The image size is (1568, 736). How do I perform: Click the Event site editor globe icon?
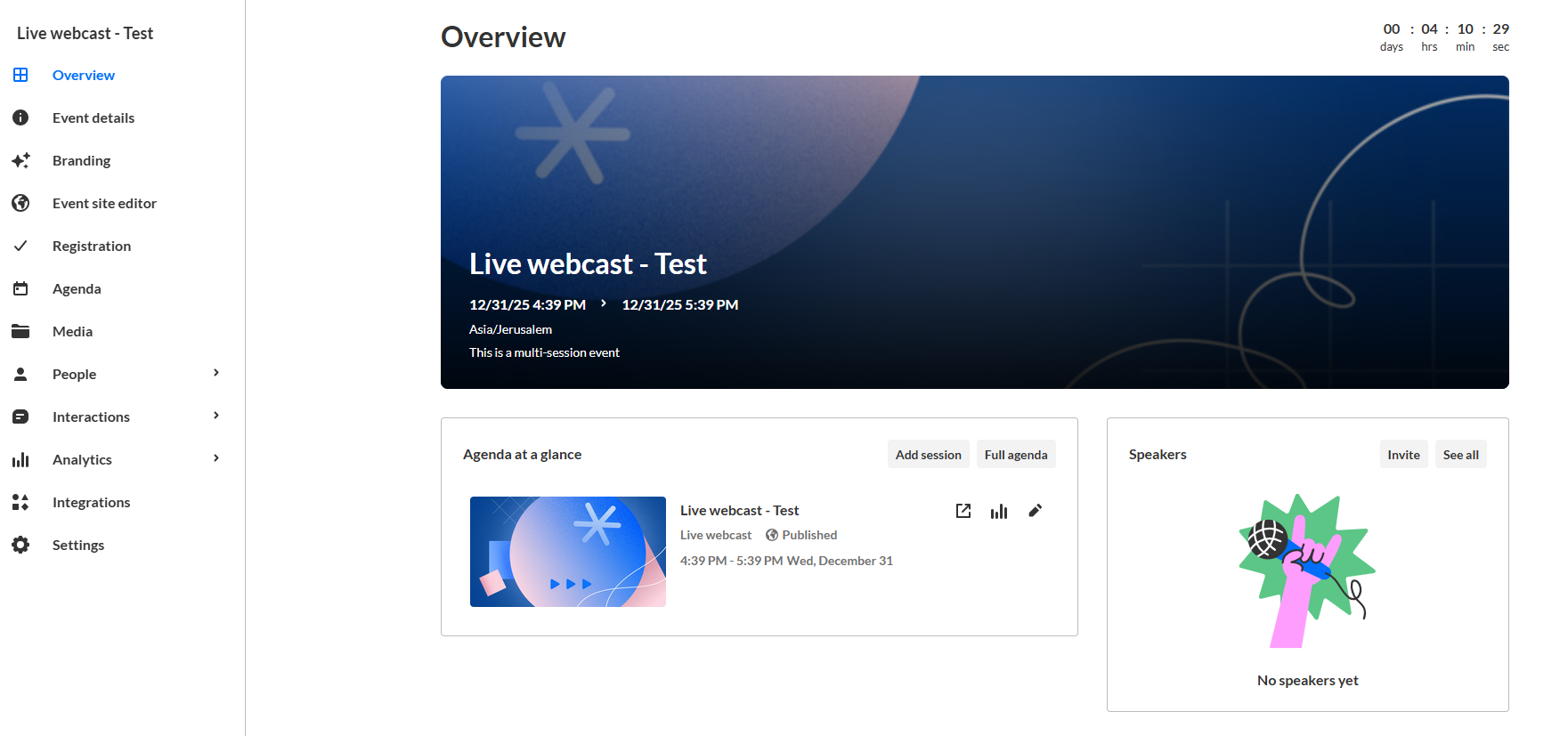click(20, 203)
